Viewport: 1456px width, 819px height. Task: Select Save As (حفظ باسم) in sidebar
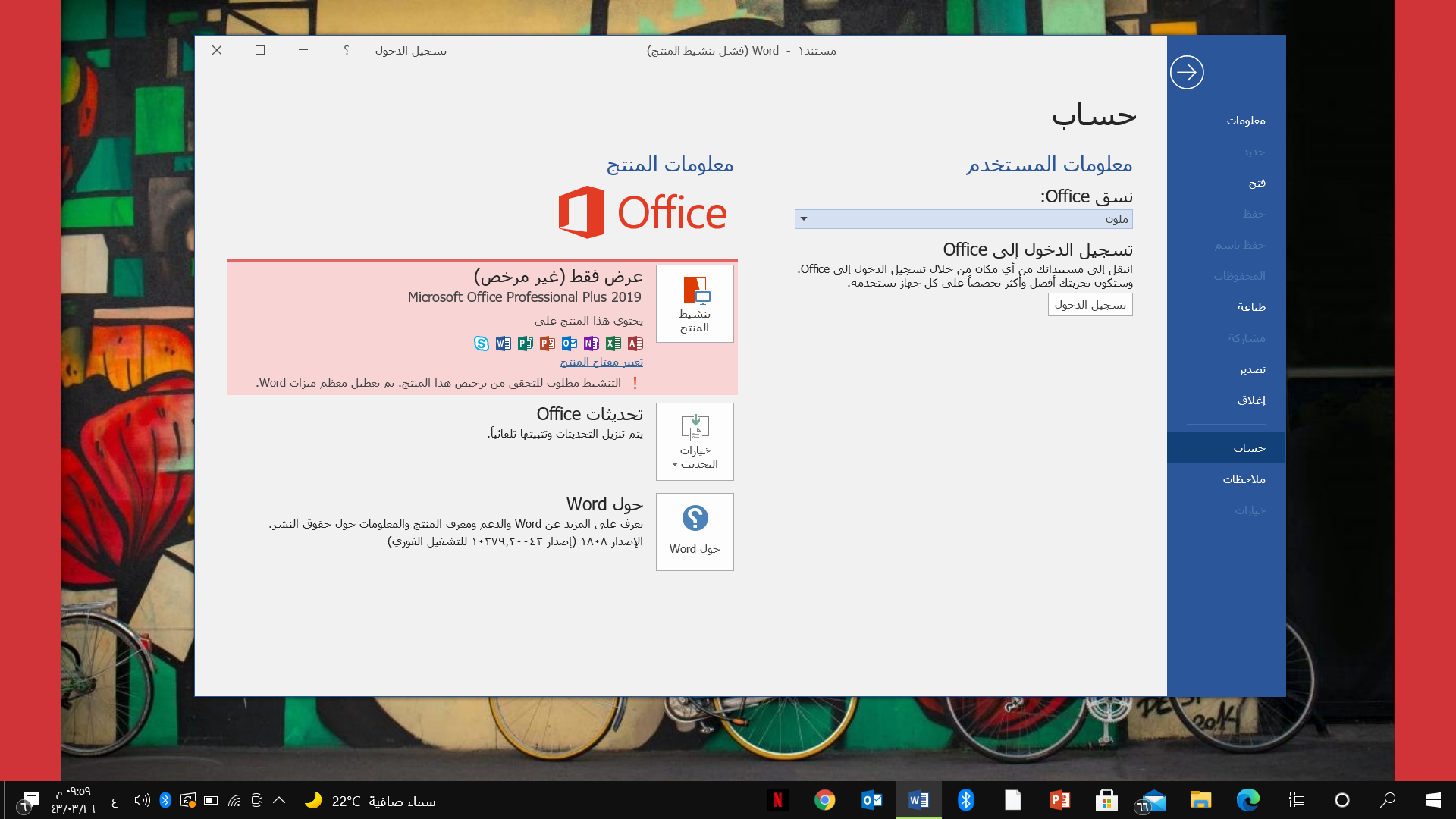(x=1226, y=245)
